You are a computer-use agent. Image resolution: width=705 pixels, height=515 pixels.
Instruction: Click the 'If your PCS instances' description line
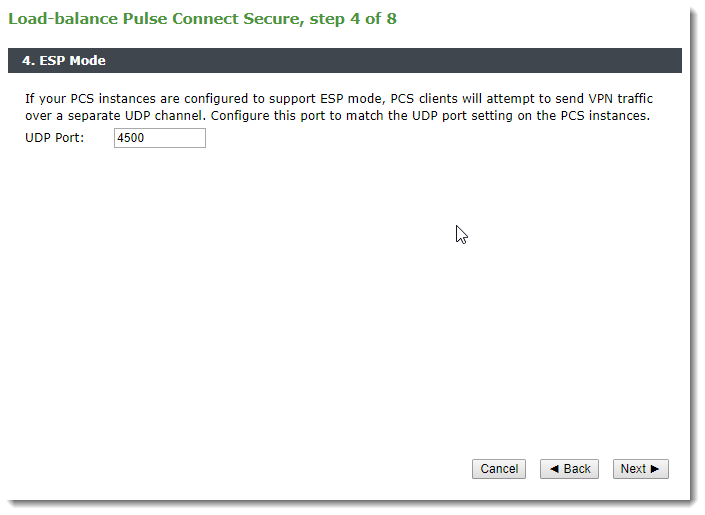339,99
